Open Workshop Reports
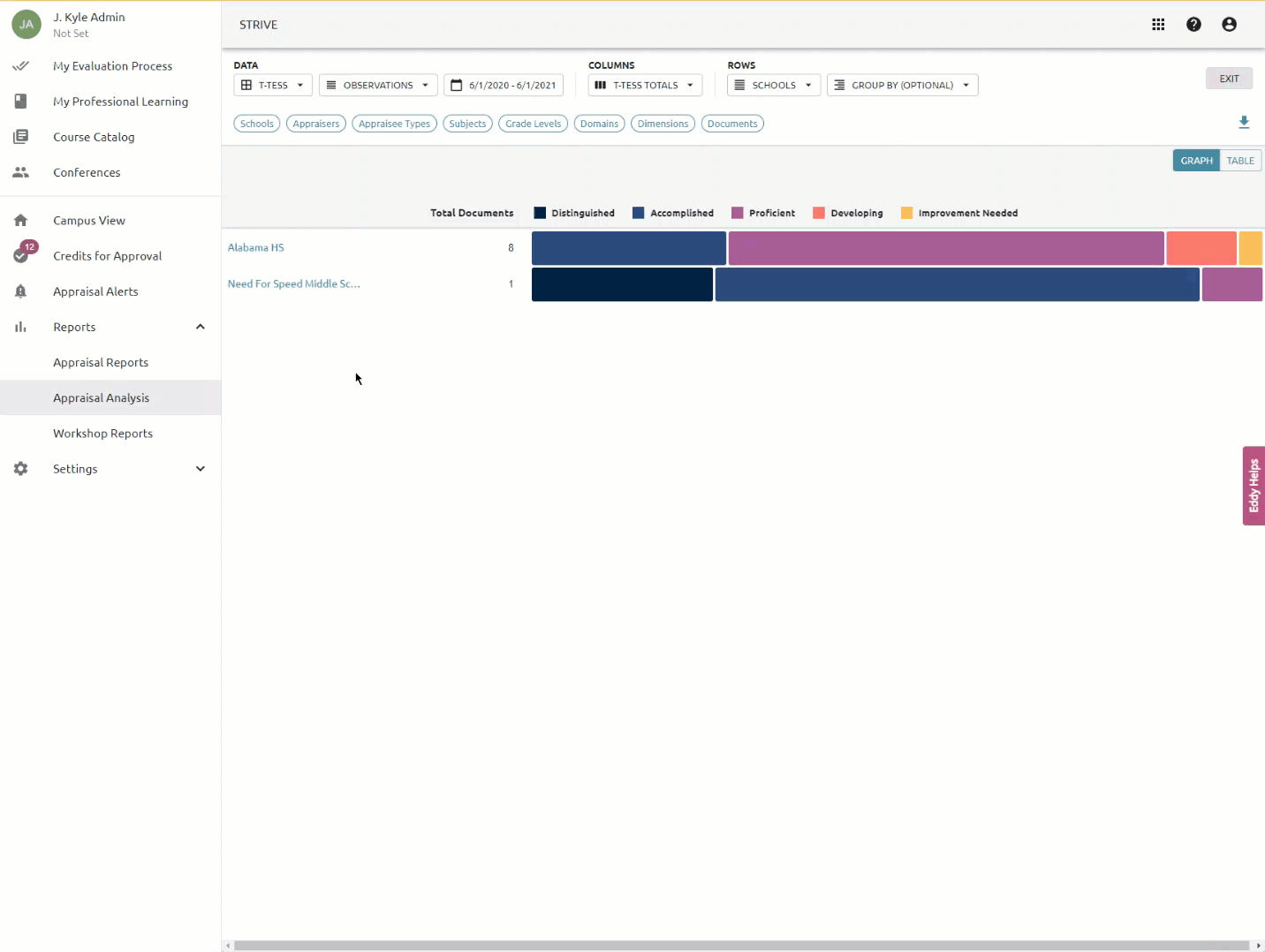This screenshot has width=1265, height=952. [102, 434]
